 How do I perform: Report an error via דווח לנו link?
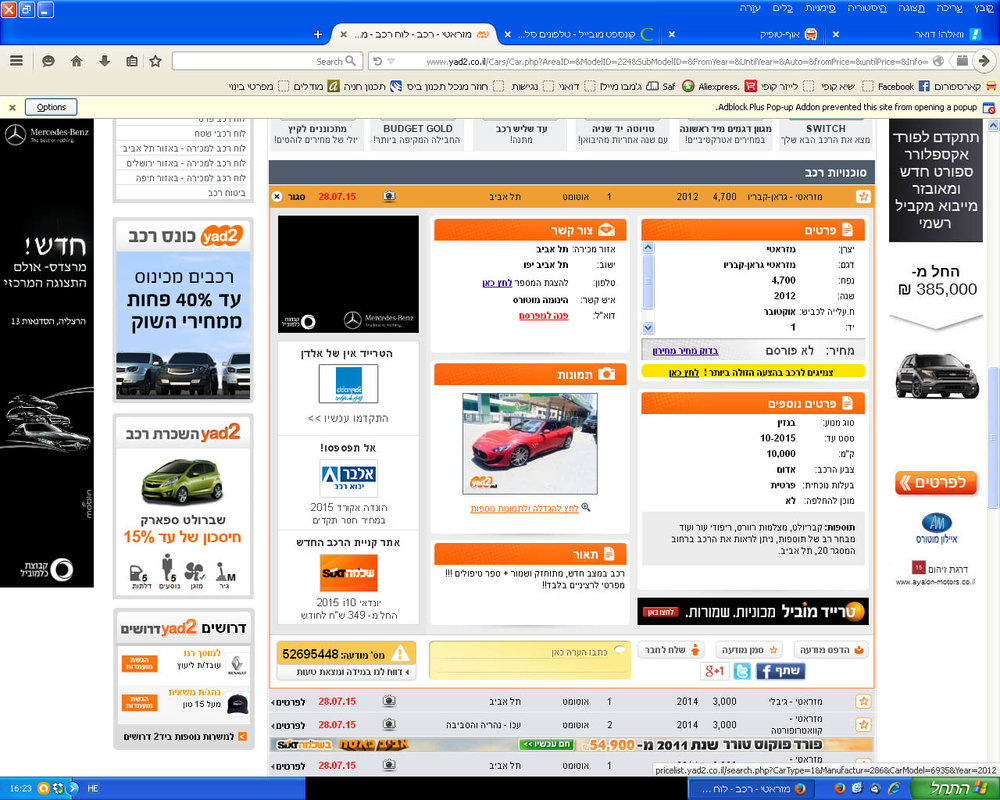tap(346, 672)
